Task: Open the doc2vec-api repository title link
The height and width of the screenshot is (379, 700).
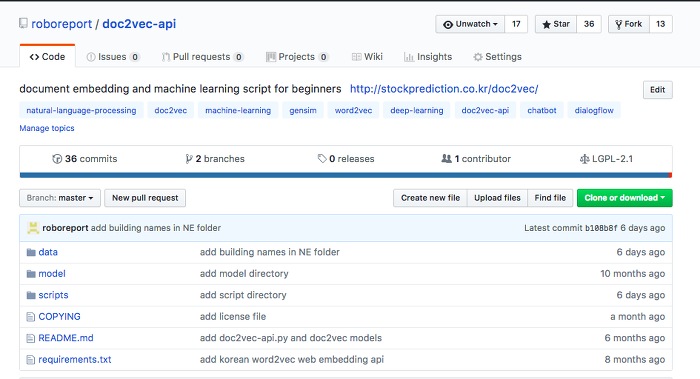Action: click(139, 24)
